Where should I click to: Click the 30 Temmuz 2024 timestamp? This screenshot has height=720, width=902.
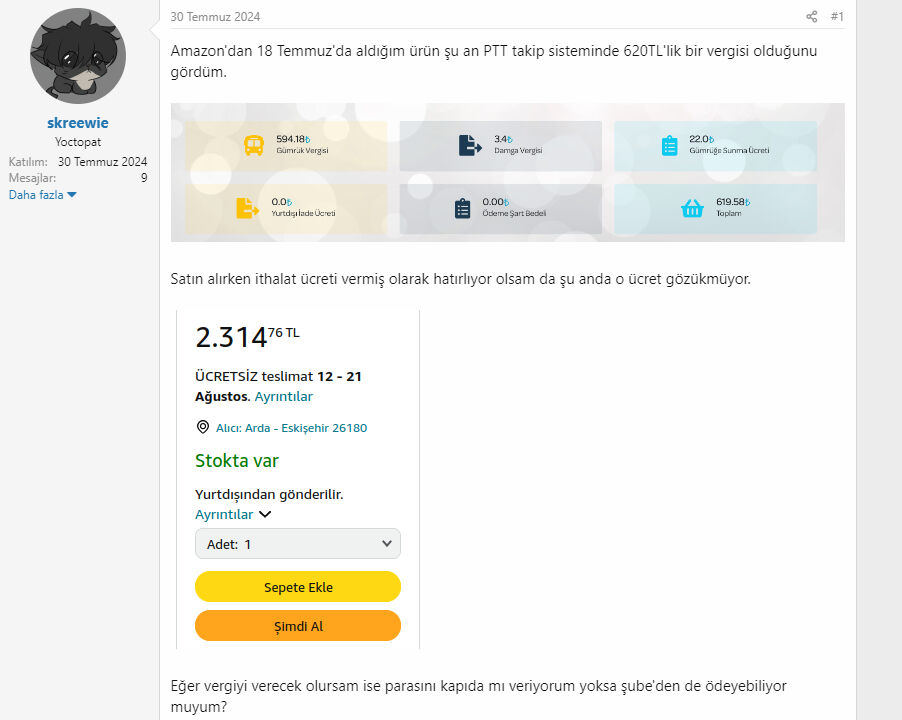213,16
